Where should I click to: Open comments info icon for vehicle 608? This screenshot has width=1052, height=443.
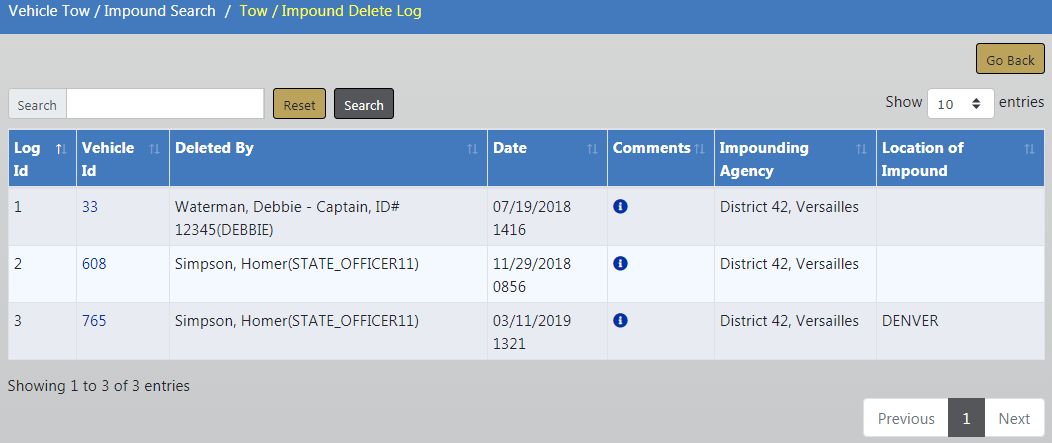pos(620,264)
